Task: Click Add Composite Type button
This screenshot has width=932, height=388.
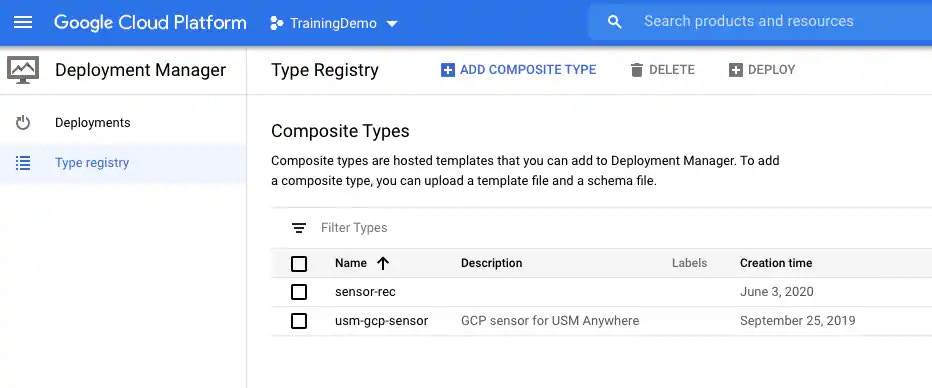Action: tap(518, 70)
